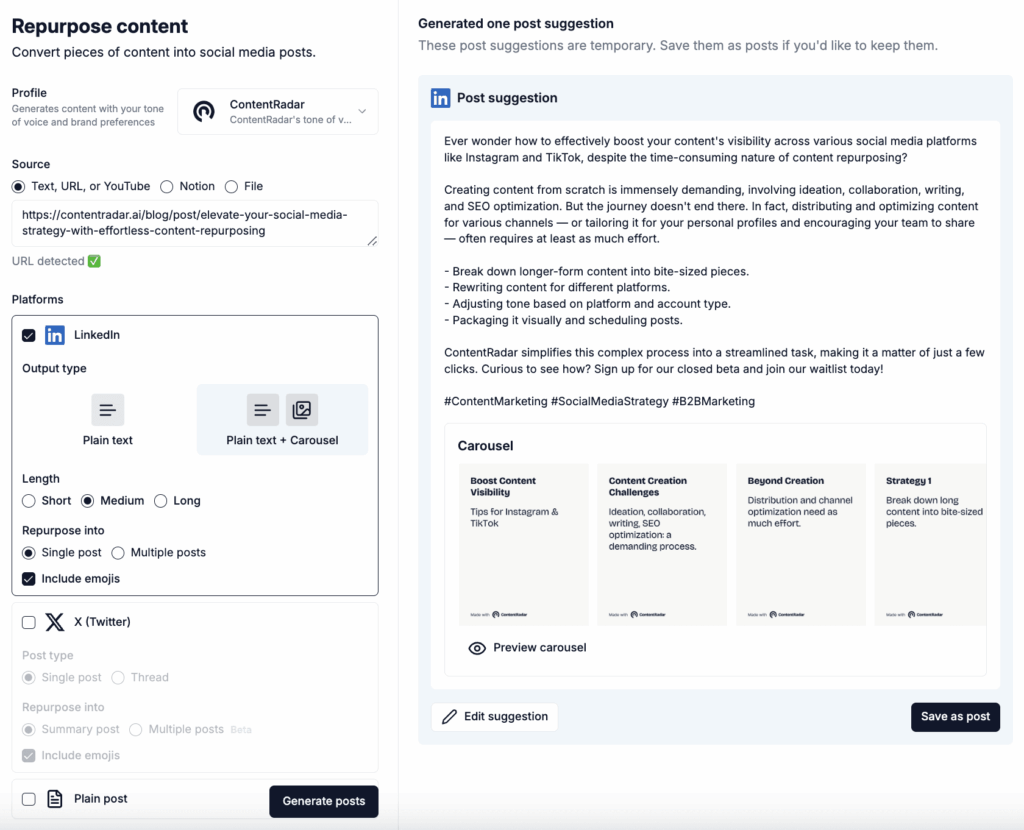1024x830 pixels.
Task: Click the source URL text field
Action: pos(195,223)
